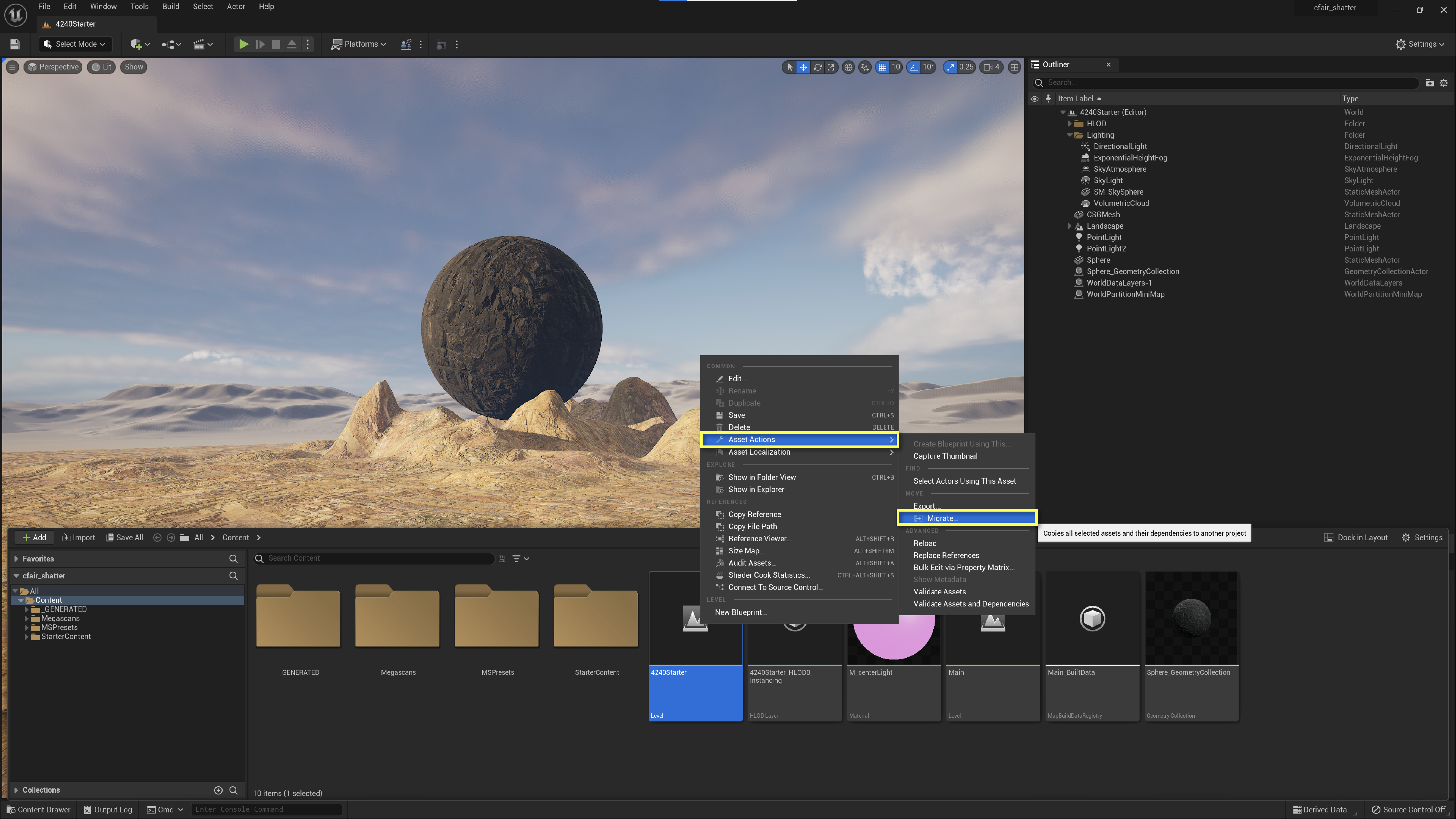Click the Play in editor button
The width and height of the screenshot is (1456, 819).
point(243,44)
